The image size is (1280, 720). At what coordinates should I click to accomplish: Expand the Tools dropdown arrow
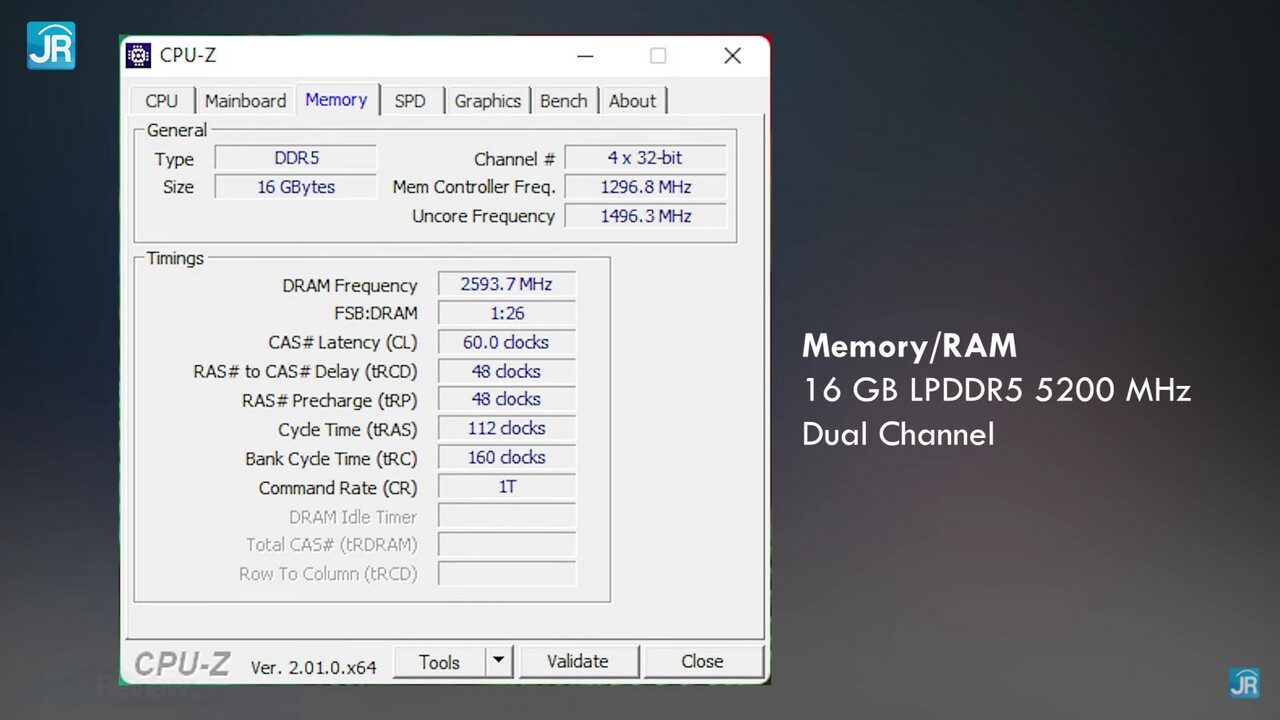pyautogui.click(x=499, y=661)
